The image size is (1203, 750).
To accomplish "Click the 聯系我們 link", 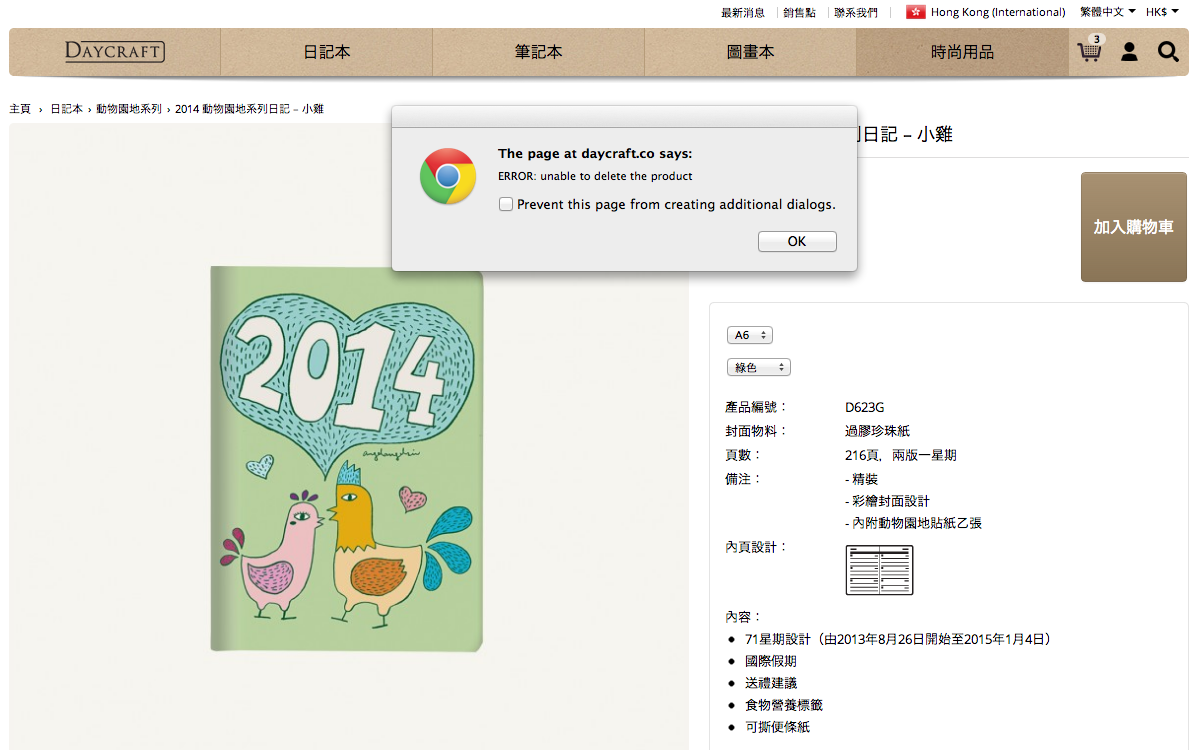I will click(856, 12).
